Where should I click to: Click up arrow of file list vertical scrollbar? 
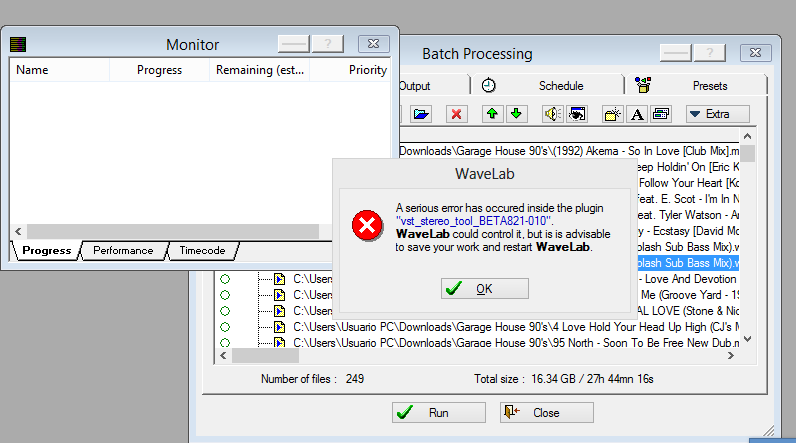(747, 136)
